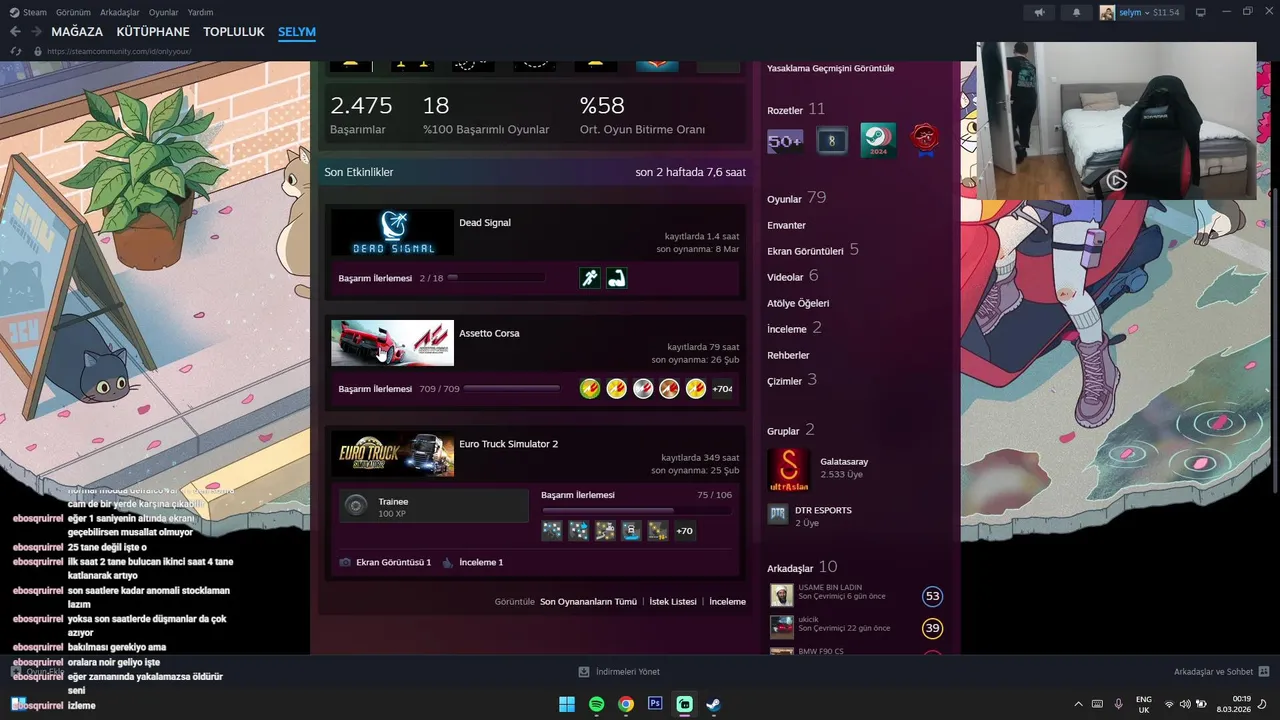Click the monitor display icon in title bar

pos(1200,12)
